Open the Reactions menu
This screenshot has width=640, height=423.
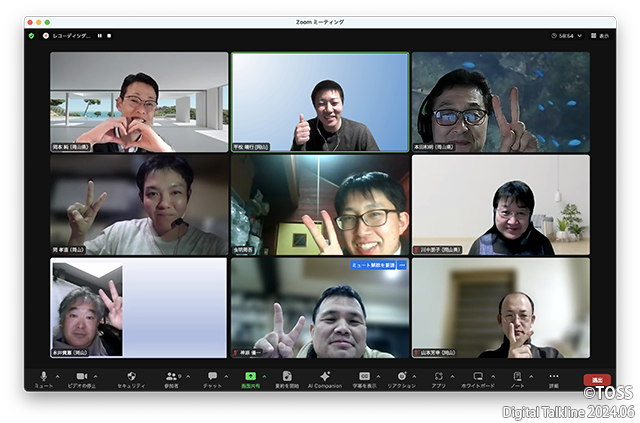(400, 376)
